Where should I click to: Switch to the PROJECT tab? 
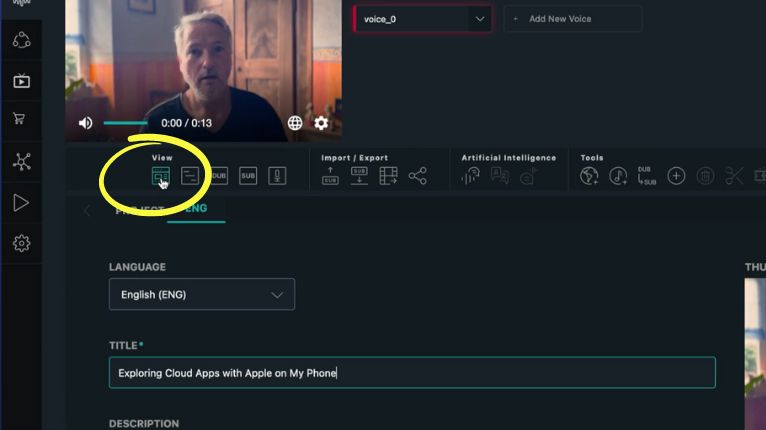click(x=139, y=211)
